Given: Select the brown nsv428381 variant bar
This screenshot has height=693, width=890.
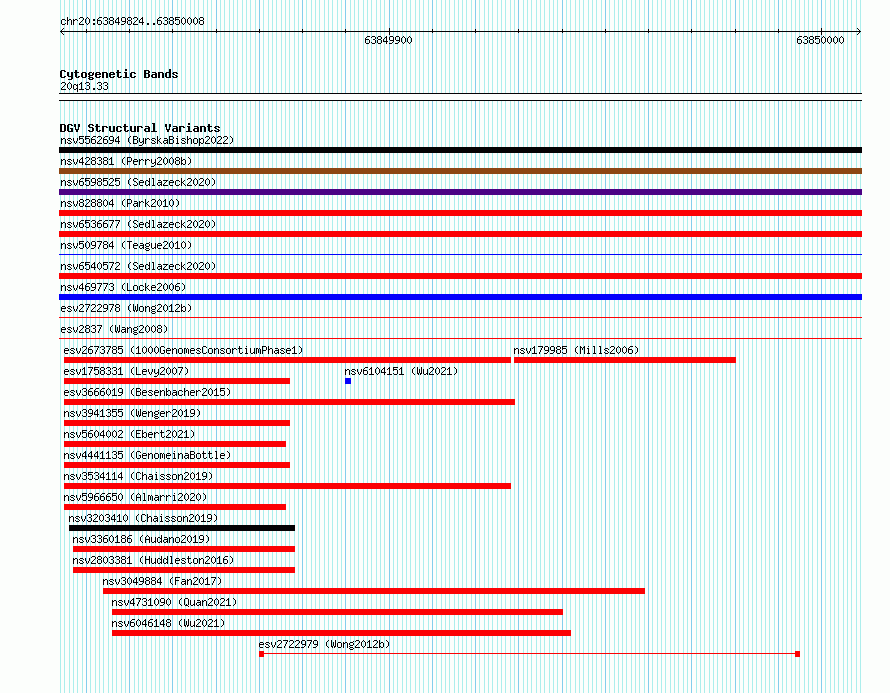Looking at the screenshot, I should tap(460, 171).
